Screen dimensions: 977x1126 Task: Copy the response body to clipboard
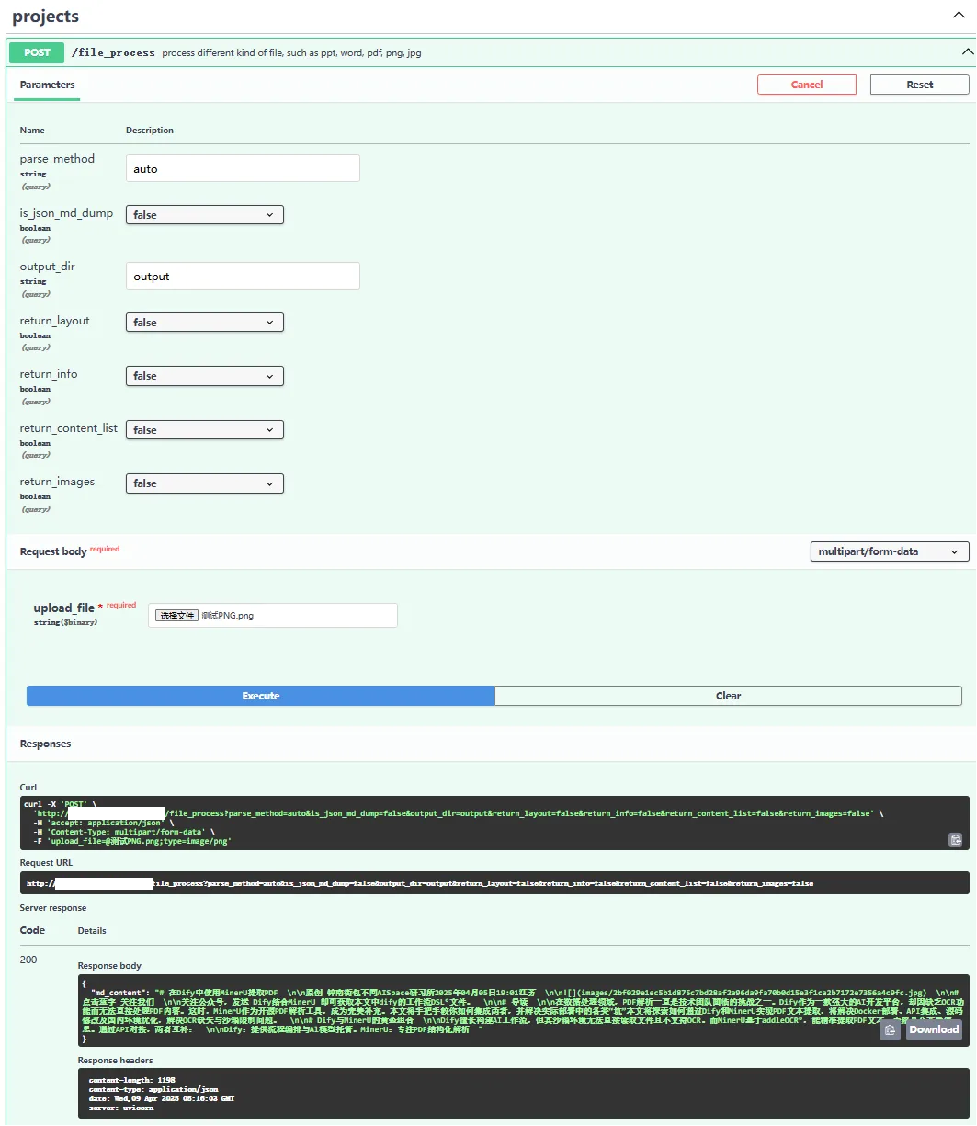click(890, 1030)
